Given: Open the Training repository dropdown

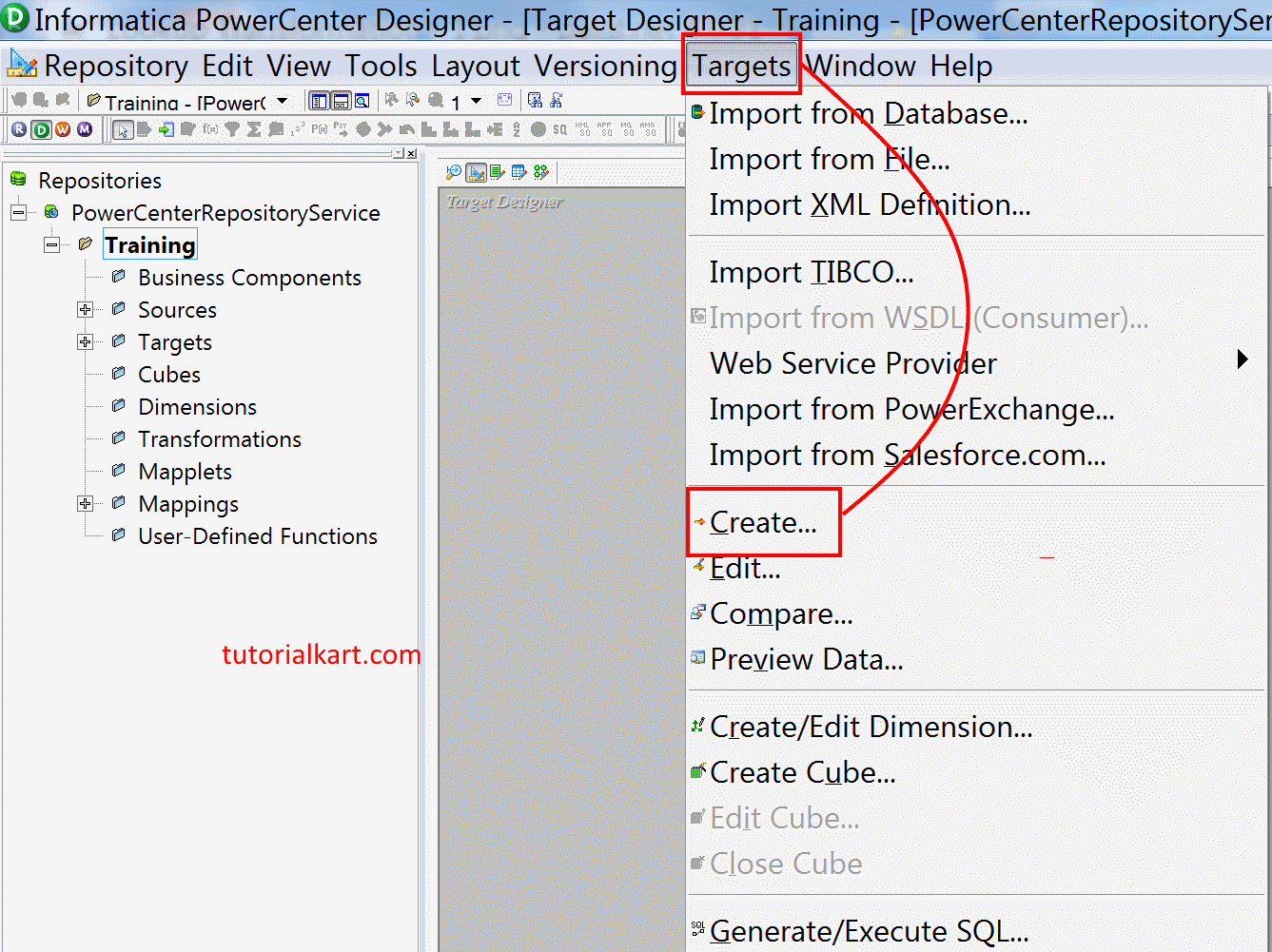Looking at the screenshot, I should (x=280, y=100).
